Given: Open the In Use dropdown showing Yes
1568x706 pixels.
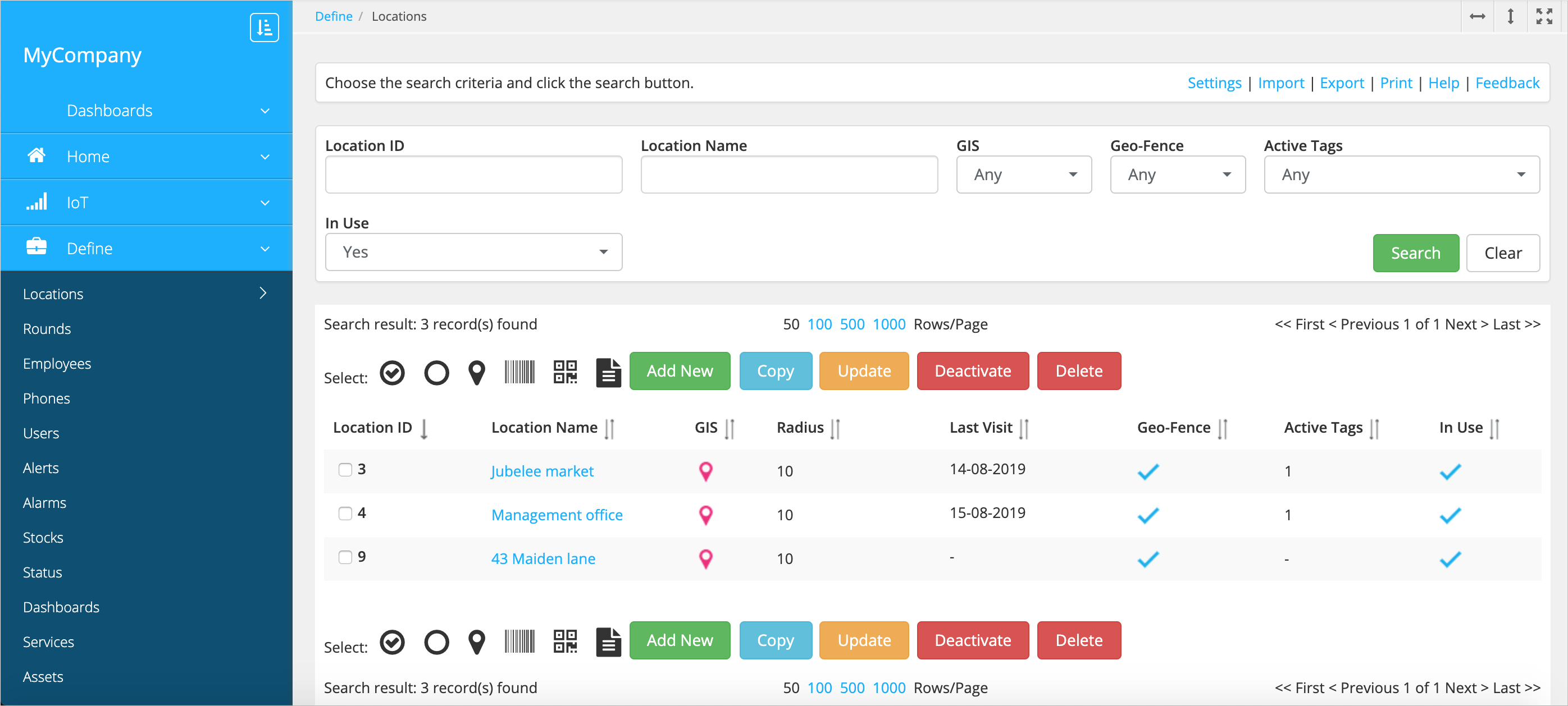Looking at the screenshot, I should 473,252.
